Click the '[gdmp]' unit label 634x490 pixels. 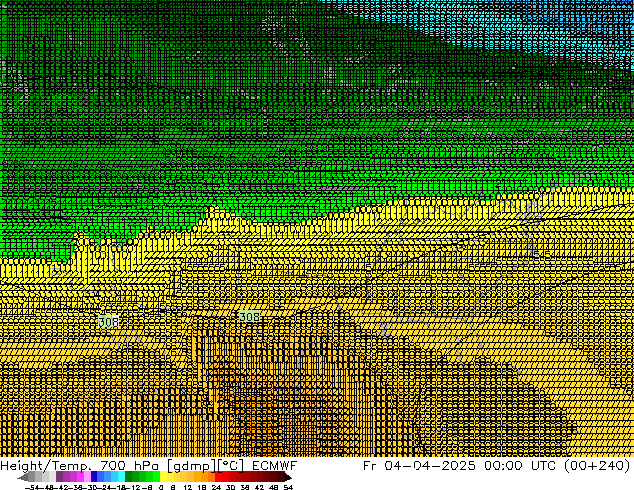click(x=192, y=466)
